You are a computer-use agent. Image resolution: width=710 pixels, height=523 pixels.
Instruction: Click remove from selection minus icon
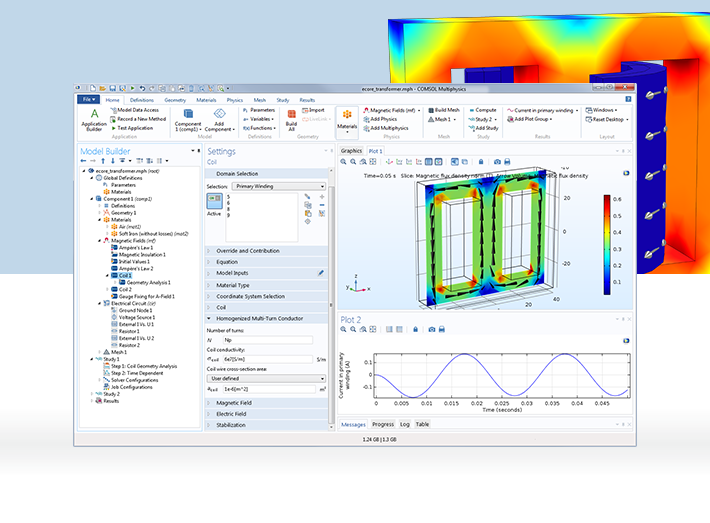(322, 205)
